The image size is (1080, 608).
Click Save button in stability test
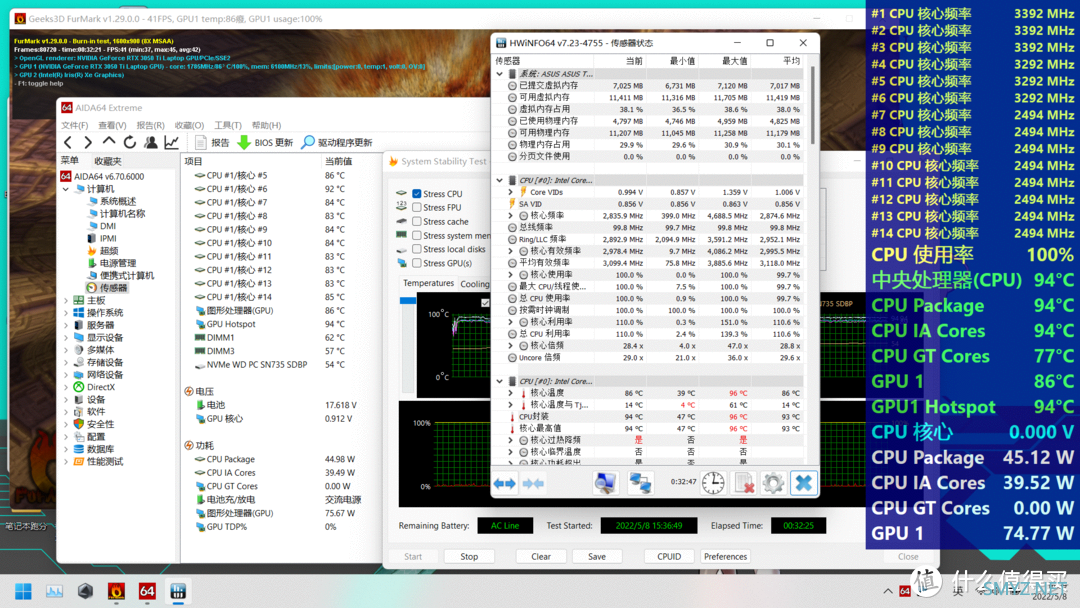tap(597, 556)
